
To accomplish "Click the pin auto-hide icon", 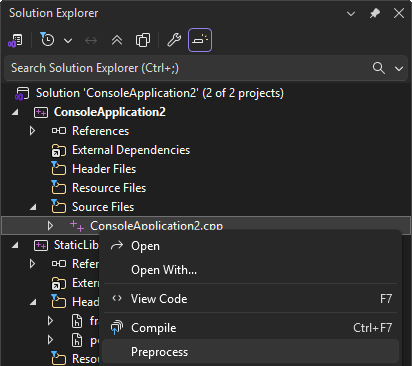I will (x=375, y=14).
